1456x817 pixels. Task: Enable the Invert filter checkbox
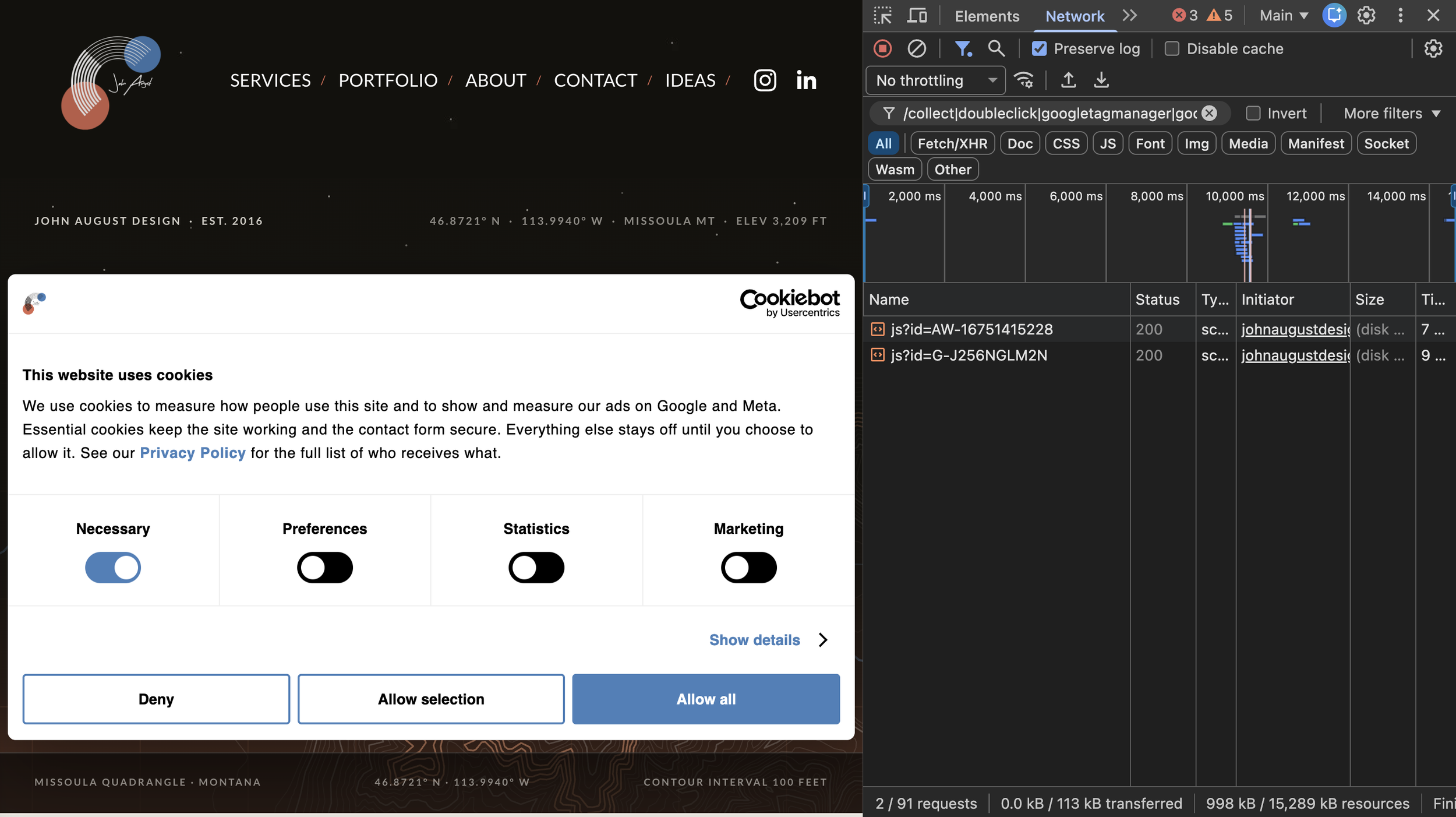pos(1253,113)
